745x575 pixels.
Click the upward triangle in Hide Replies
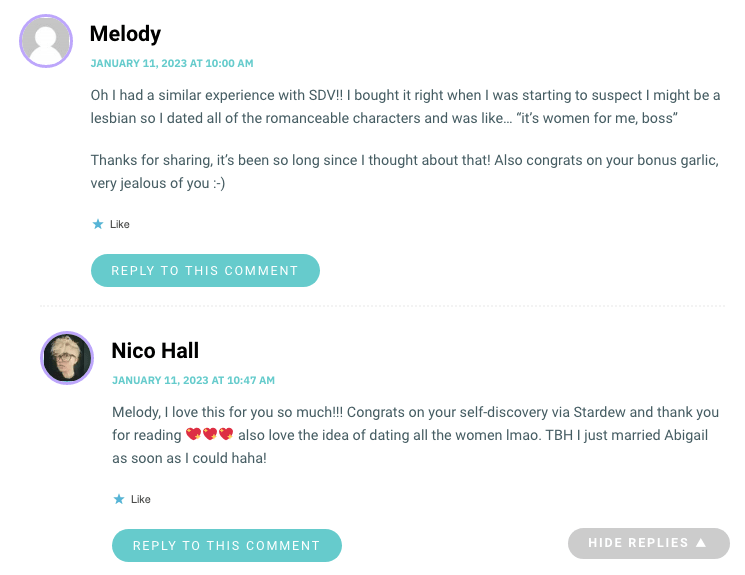pos(701,543)
